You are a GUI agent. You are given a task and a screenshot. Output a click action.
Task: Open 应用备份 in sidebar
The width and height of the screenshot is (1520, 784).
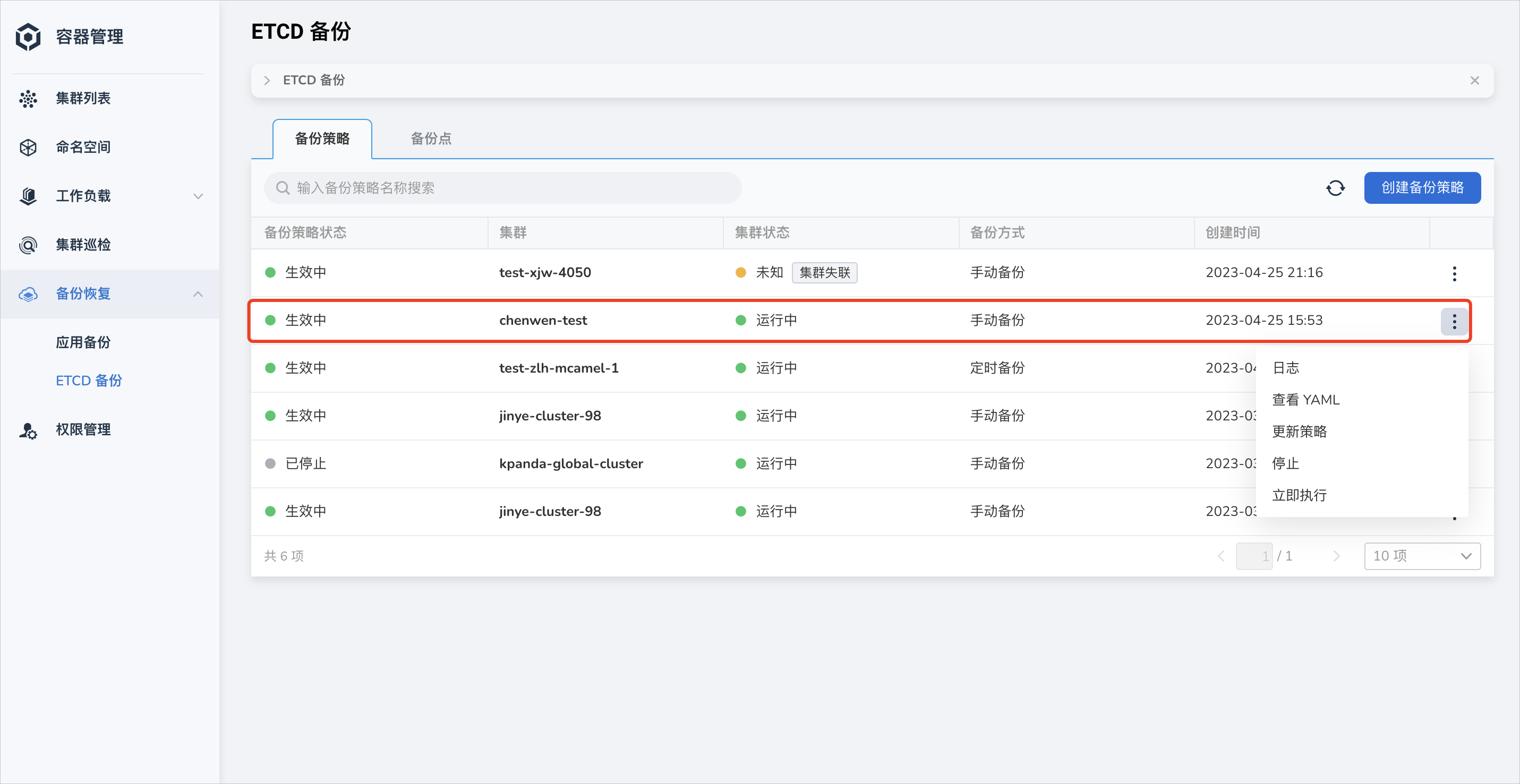pos(83,343)
